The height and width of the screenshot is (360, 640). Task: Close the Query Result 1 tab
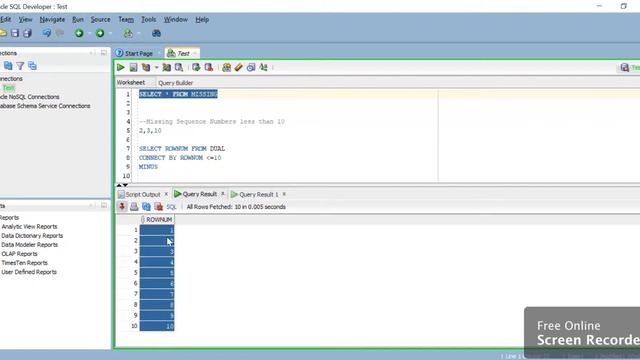[284, 194]
